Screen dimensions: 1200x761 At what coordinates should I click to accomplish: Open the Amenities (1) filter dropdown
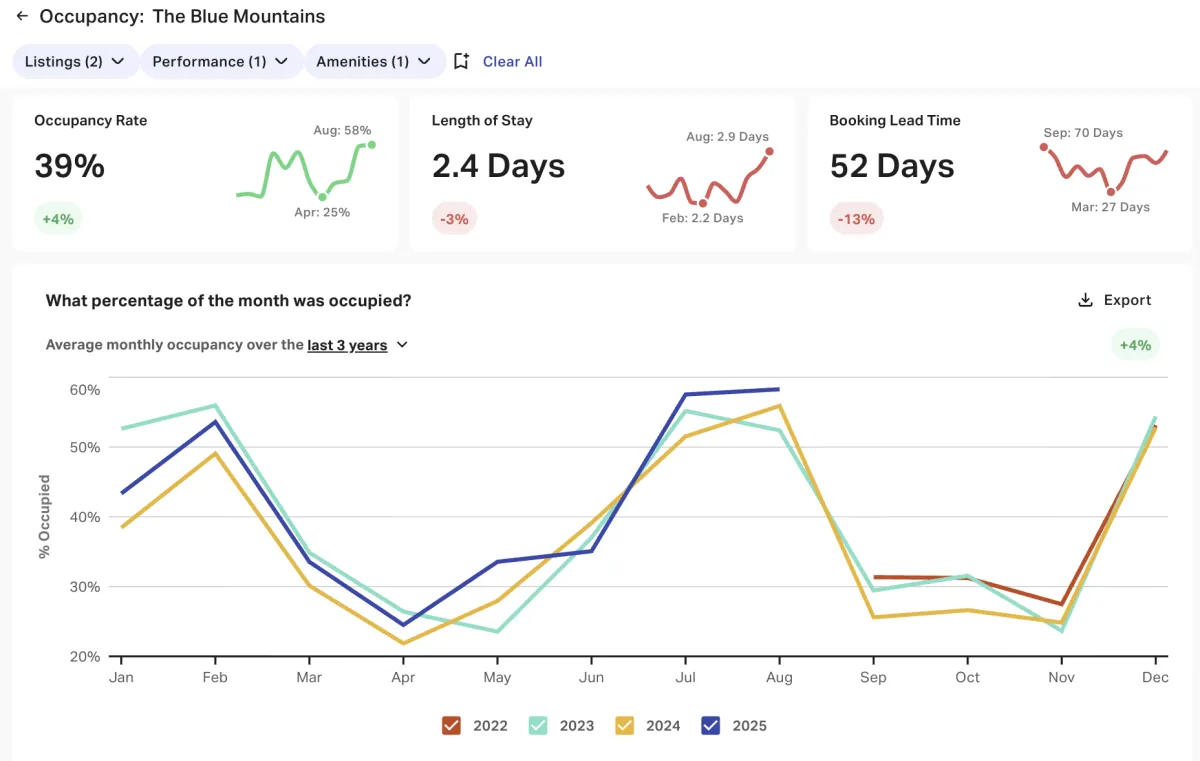click(374, 61)
